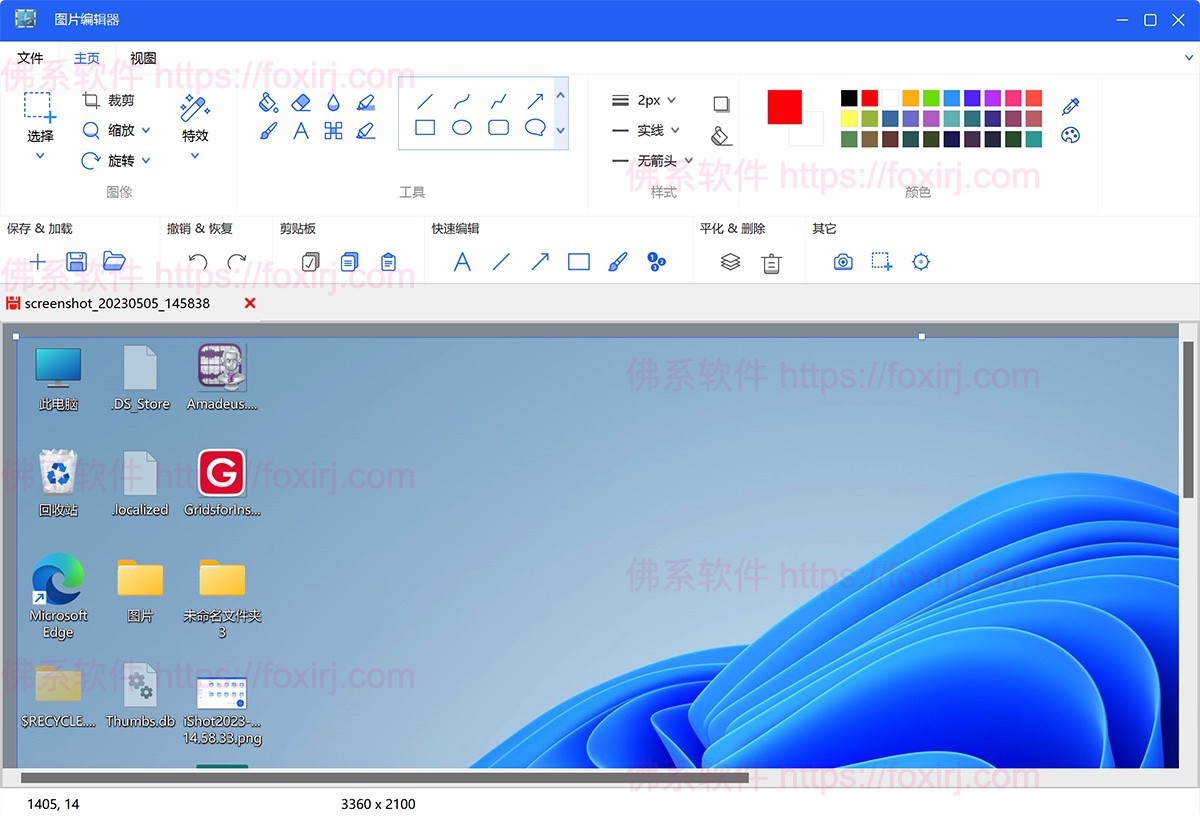The width and height of the screenshot is (1200, 817).
Task: Open the 文件 menu
Action: (x=31, y=57)
